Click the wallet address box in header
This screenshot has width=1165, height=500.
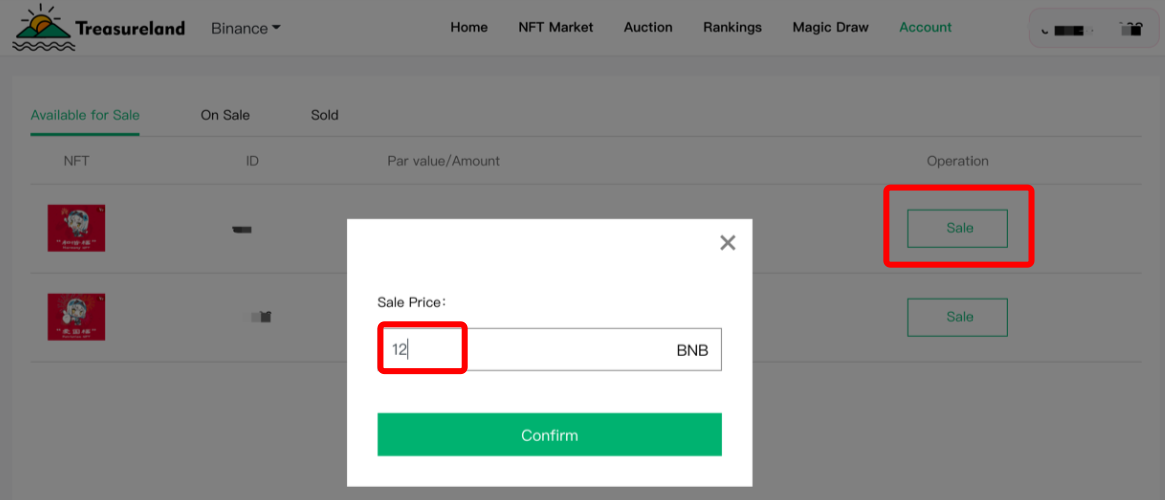point(1092,30)
